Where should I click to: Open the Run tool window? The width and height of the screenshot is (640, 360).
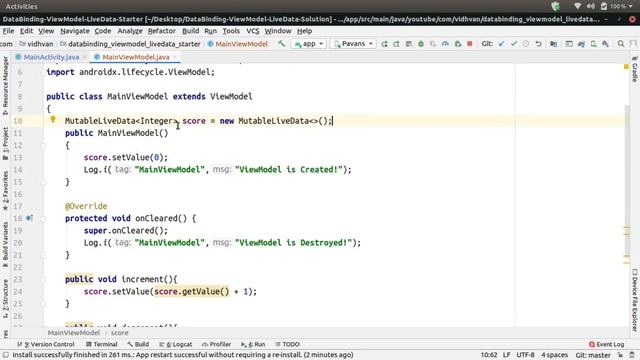pyautogui.click(x=253, y=344)
